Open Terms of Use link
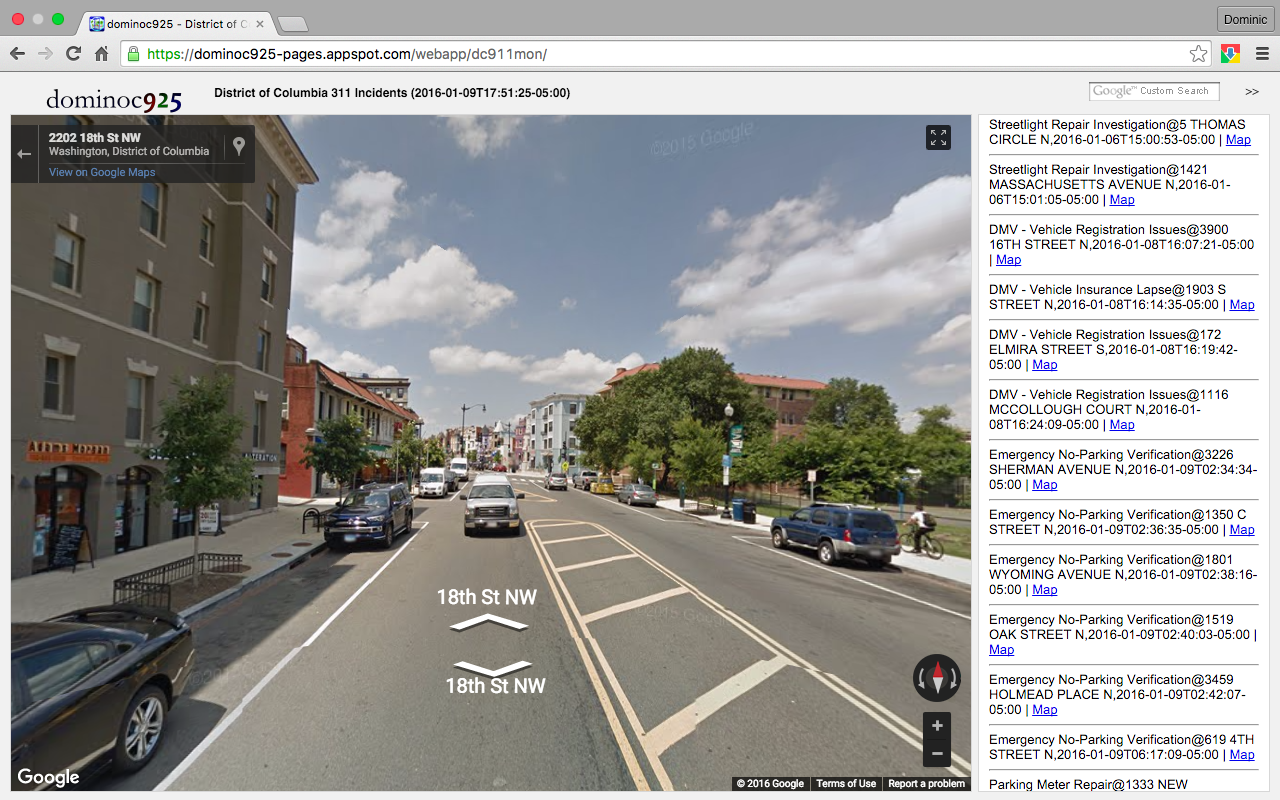Screen dimensions: 1280x800 coord(846,784)
